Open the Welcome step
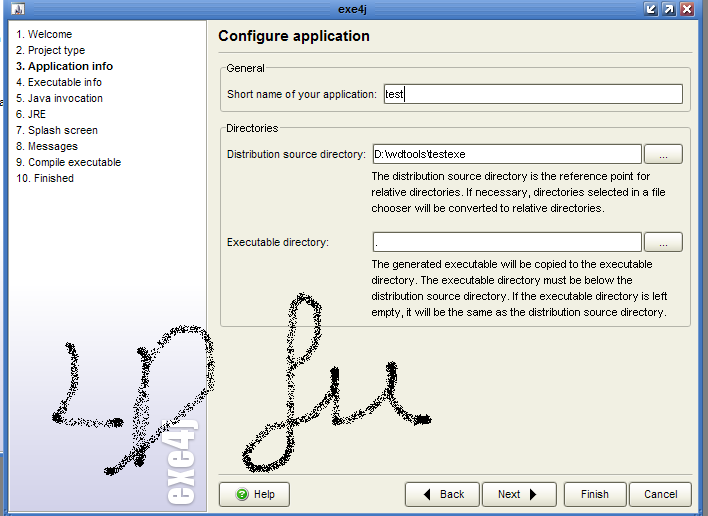 pyautogui.click(x=44, y=34)
